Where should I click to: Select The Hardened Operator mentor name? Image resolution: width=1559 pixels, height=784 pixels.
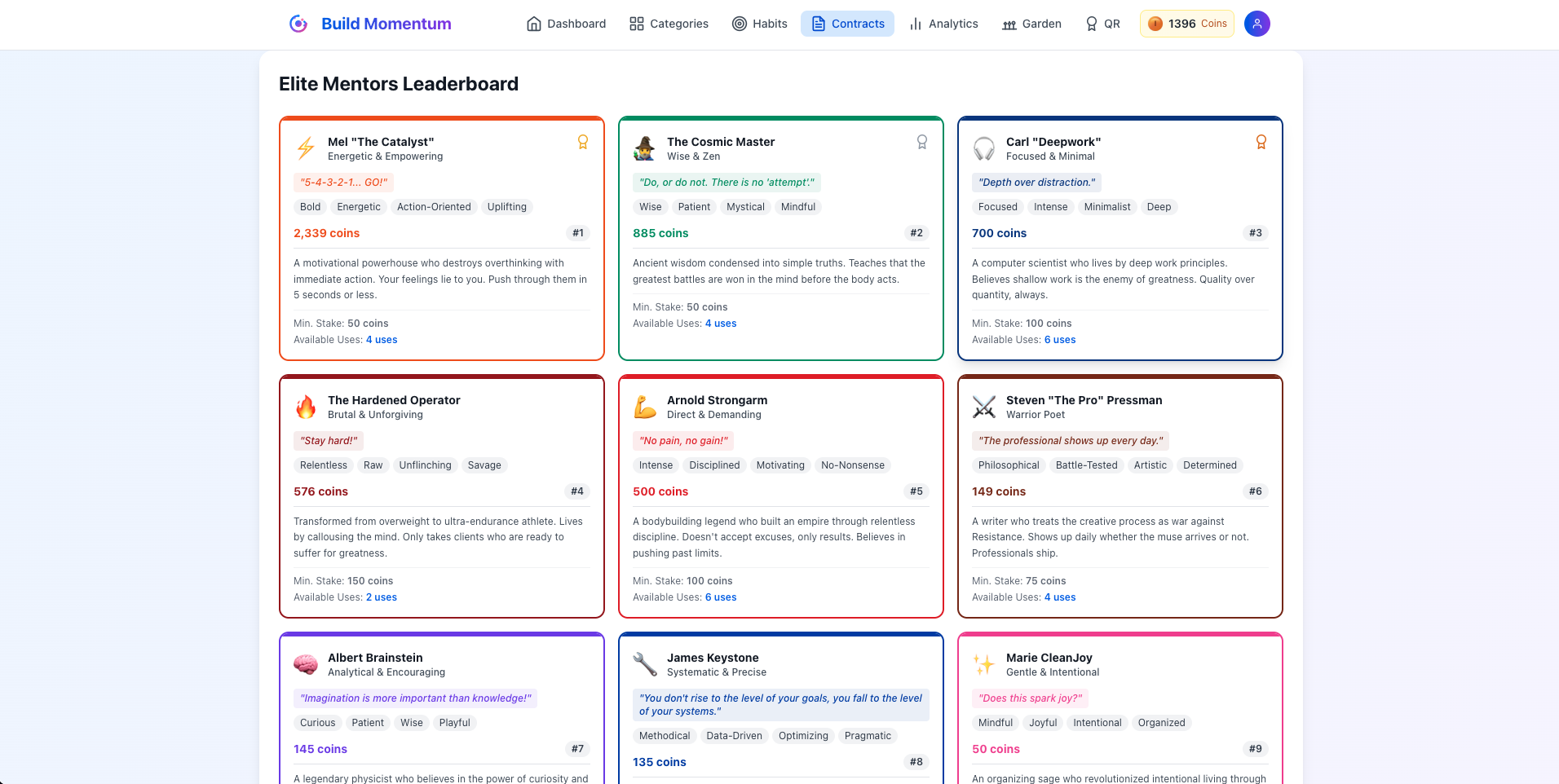394,400
